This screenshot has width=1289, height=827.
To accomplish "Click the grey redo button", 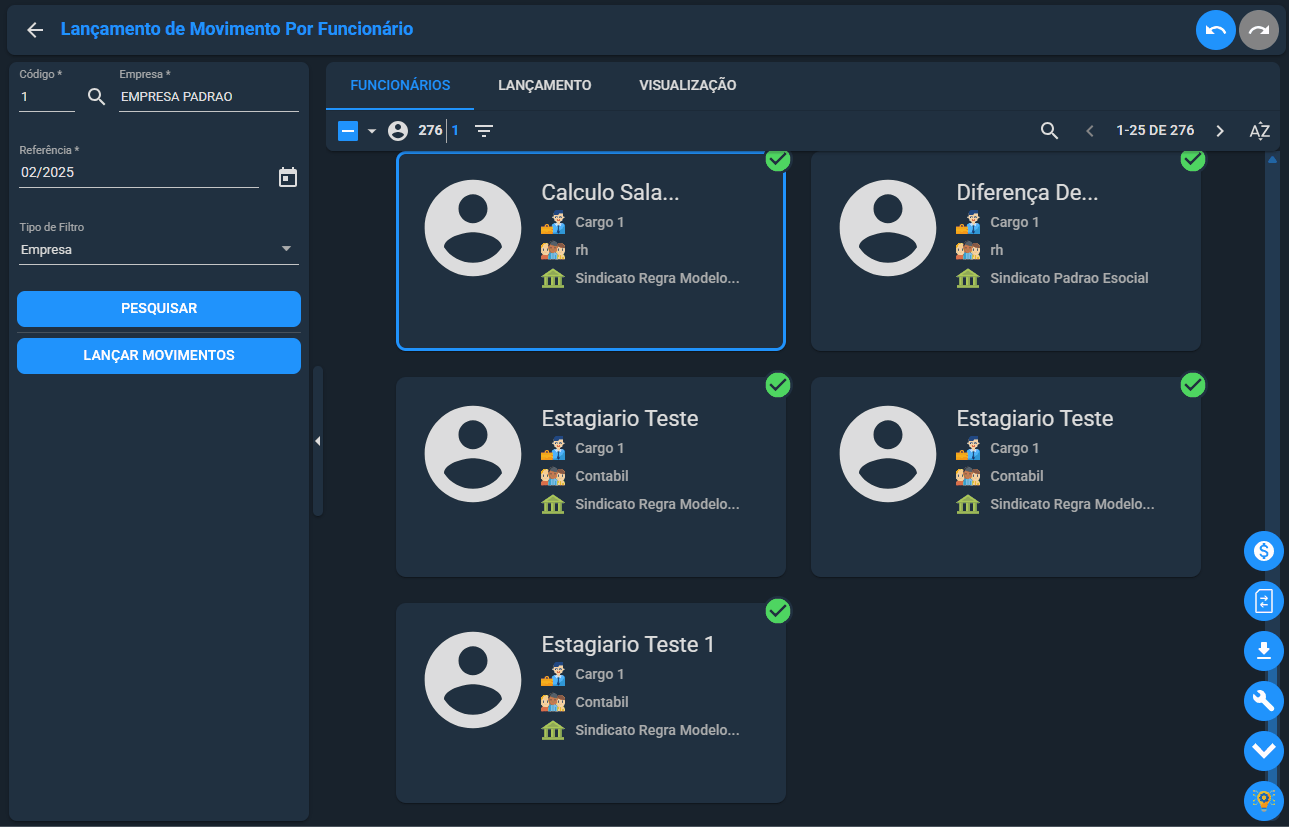I will click(x=1259, y=30).
